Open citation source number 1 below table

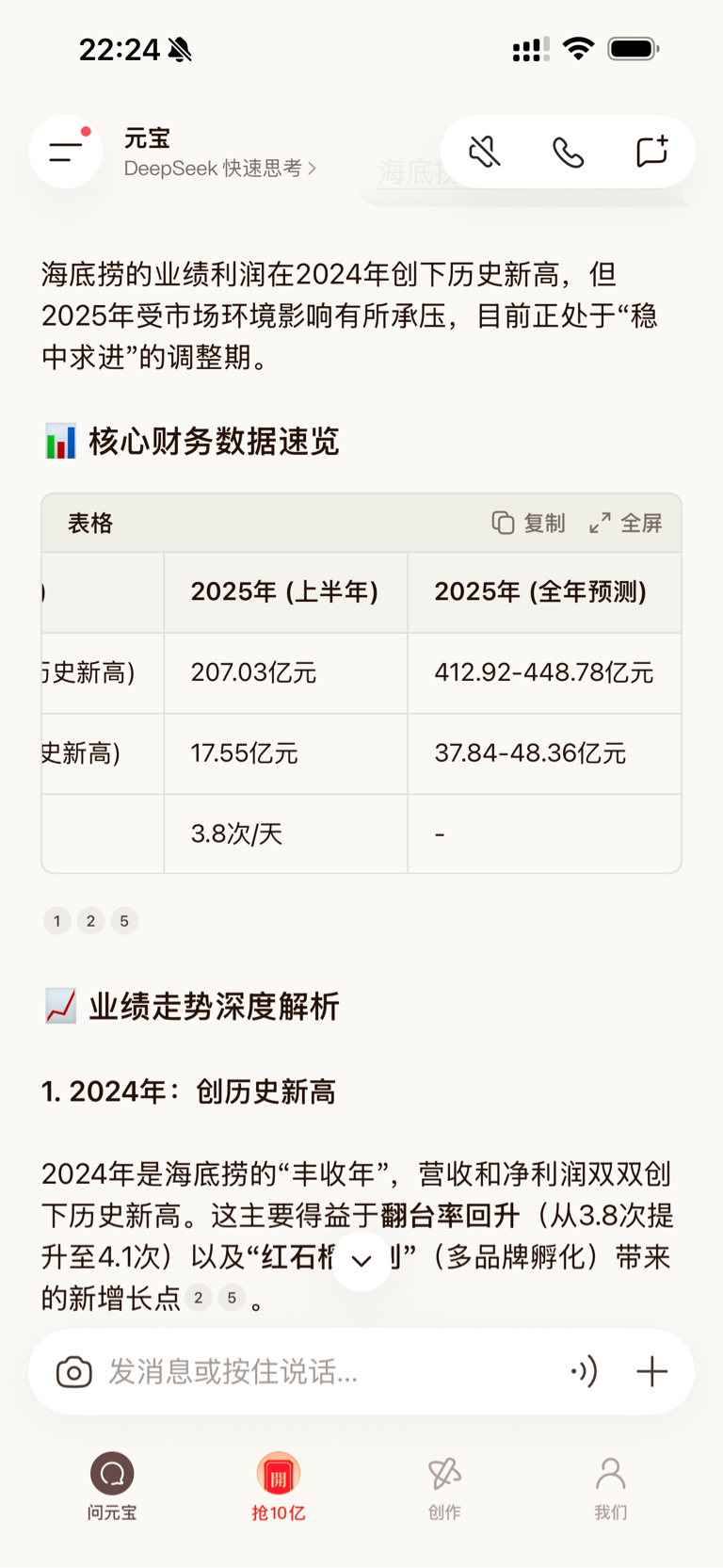coord(57,920)
